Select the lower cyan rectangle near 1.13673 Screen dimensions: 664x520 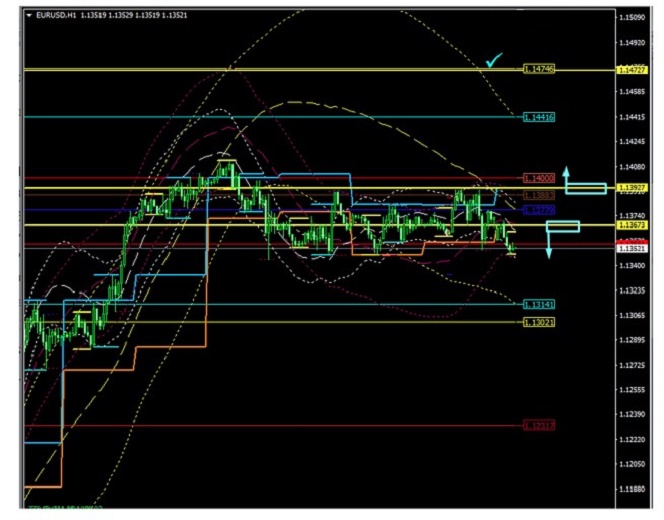564,226
